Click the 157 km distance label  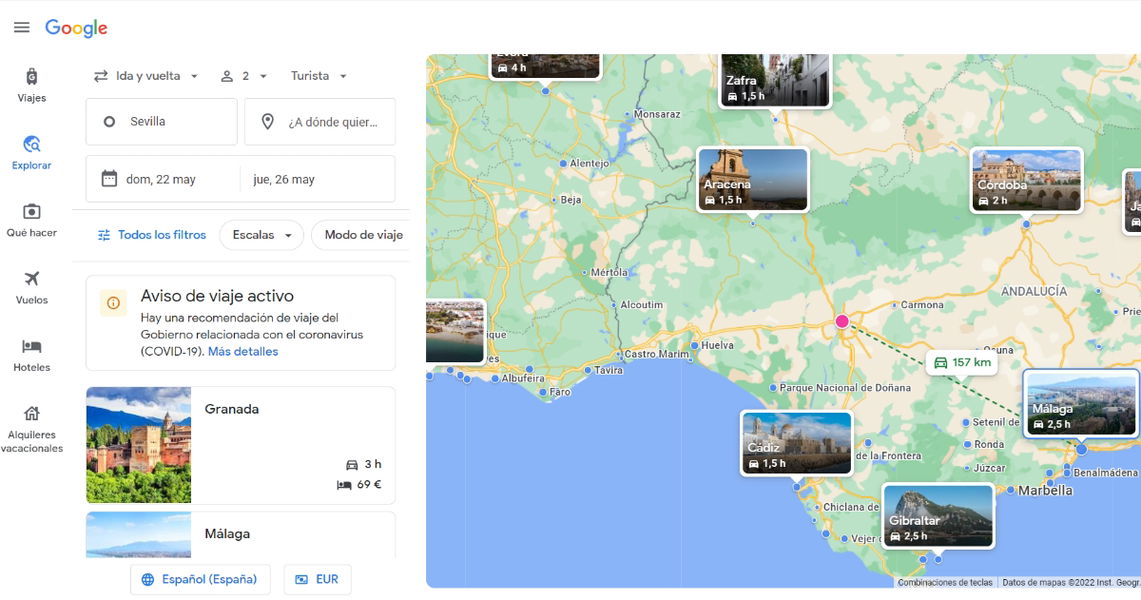click(x=962, y=362)
